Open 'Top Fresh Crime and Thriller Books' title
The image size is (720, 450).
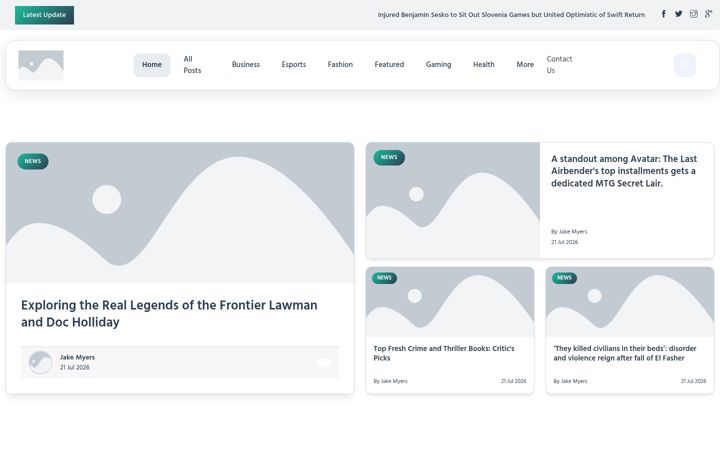444,353
